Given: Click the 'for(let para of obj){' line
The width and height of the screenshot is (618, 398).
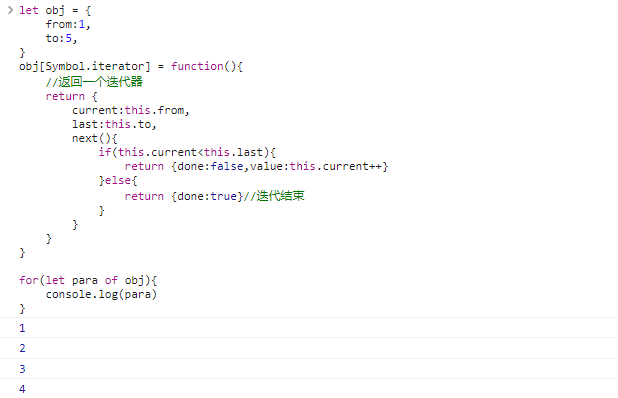Looking at the screenshot, I should pyautogui.click(x=88, y=281).
